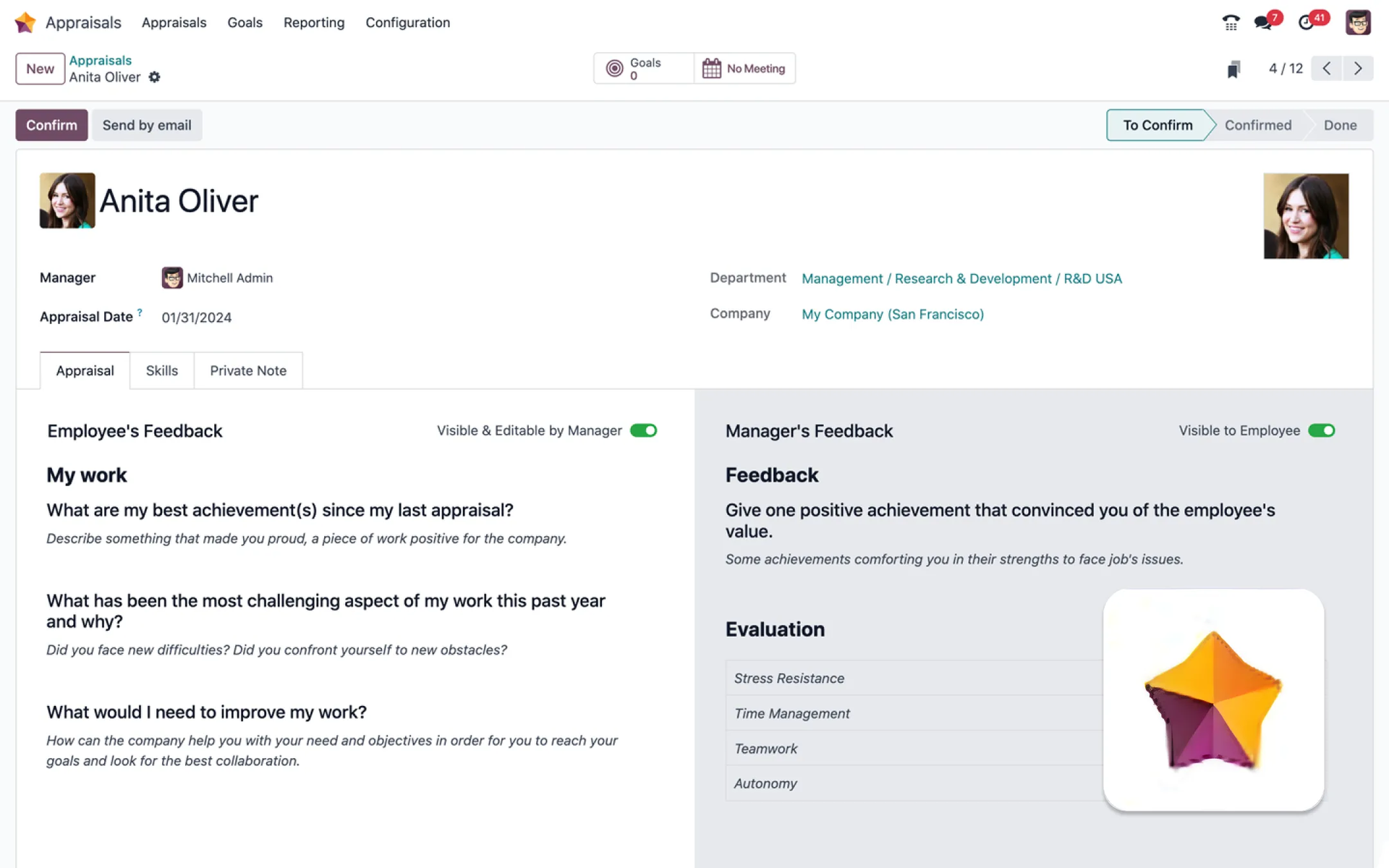Click the Anita Oliver name heading
The image size is (1389, 868).
179,201
